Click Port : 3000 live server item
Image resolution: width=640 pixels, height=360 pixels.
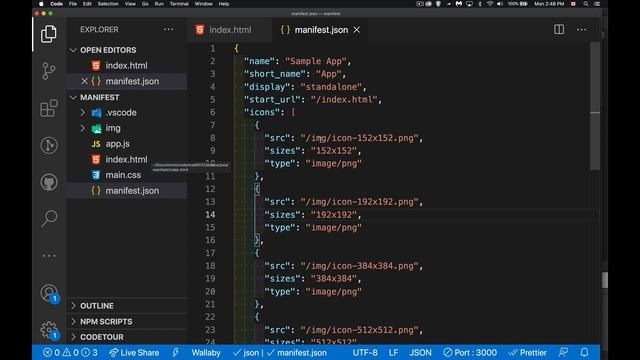470,353
